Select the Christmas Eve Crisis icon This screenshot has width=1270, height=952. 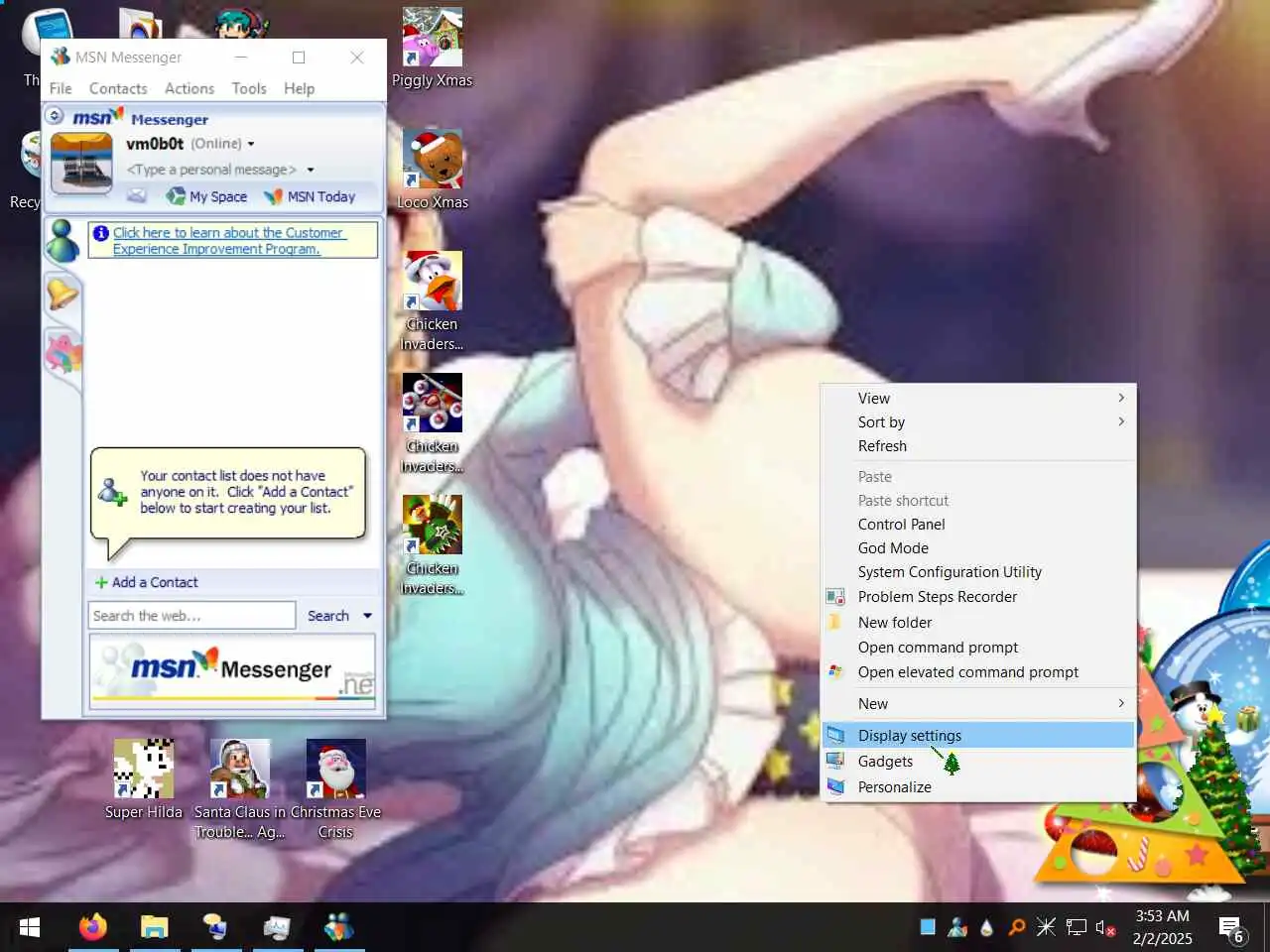(x=335, y=789)
